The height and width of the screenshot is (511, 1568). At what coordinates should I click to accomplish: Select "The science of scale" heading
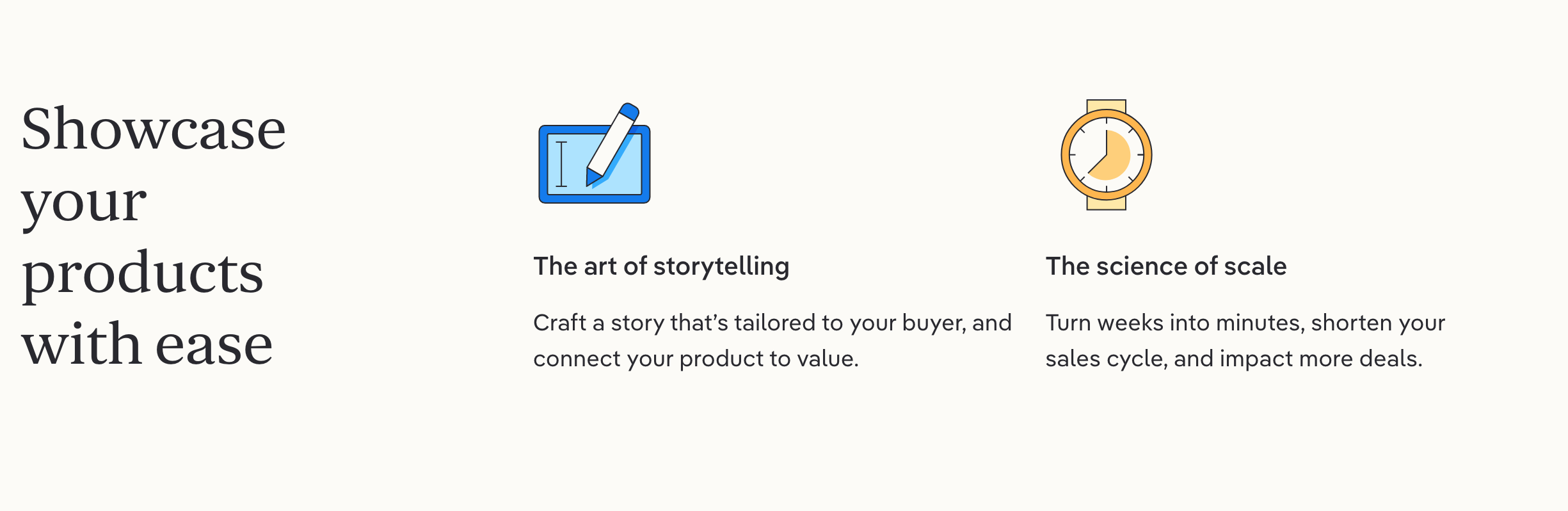tap(1165, 266)
